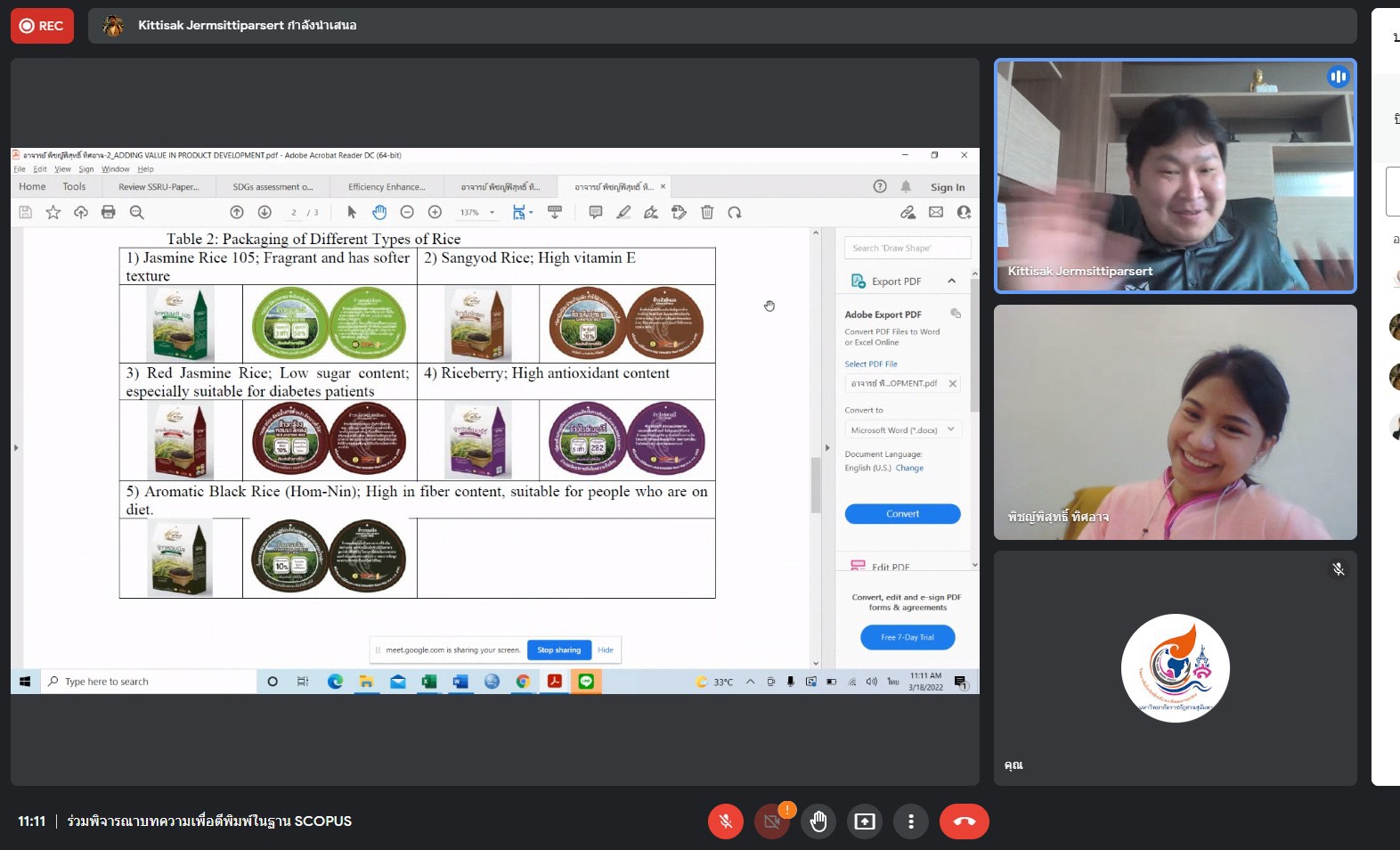Viewport: 1400px width, 850px height.
Task: Click the print icon in Acrobat toolbar
Action: (x=109, y=212)
